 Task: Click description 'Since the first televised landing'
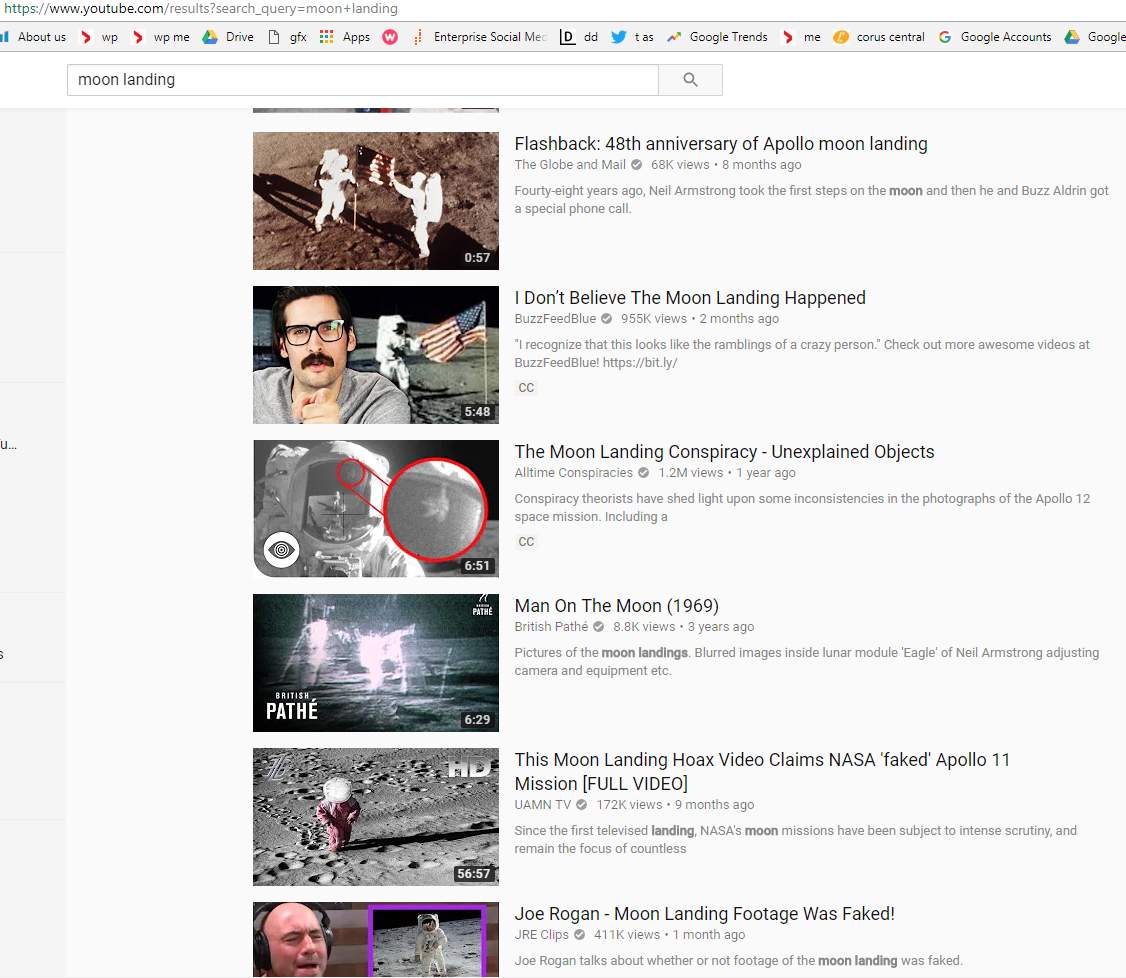(x=796, y=839)
